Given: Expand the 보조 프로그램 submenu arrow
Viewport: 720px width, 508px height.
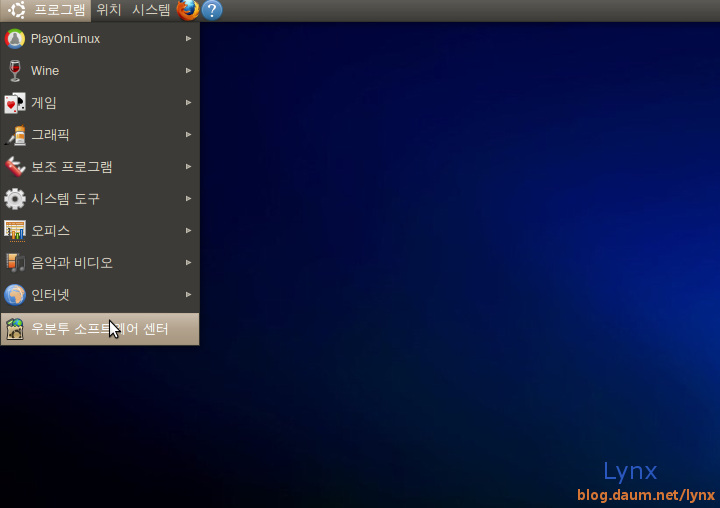Looking at the screenshot, I should point(188,167).
